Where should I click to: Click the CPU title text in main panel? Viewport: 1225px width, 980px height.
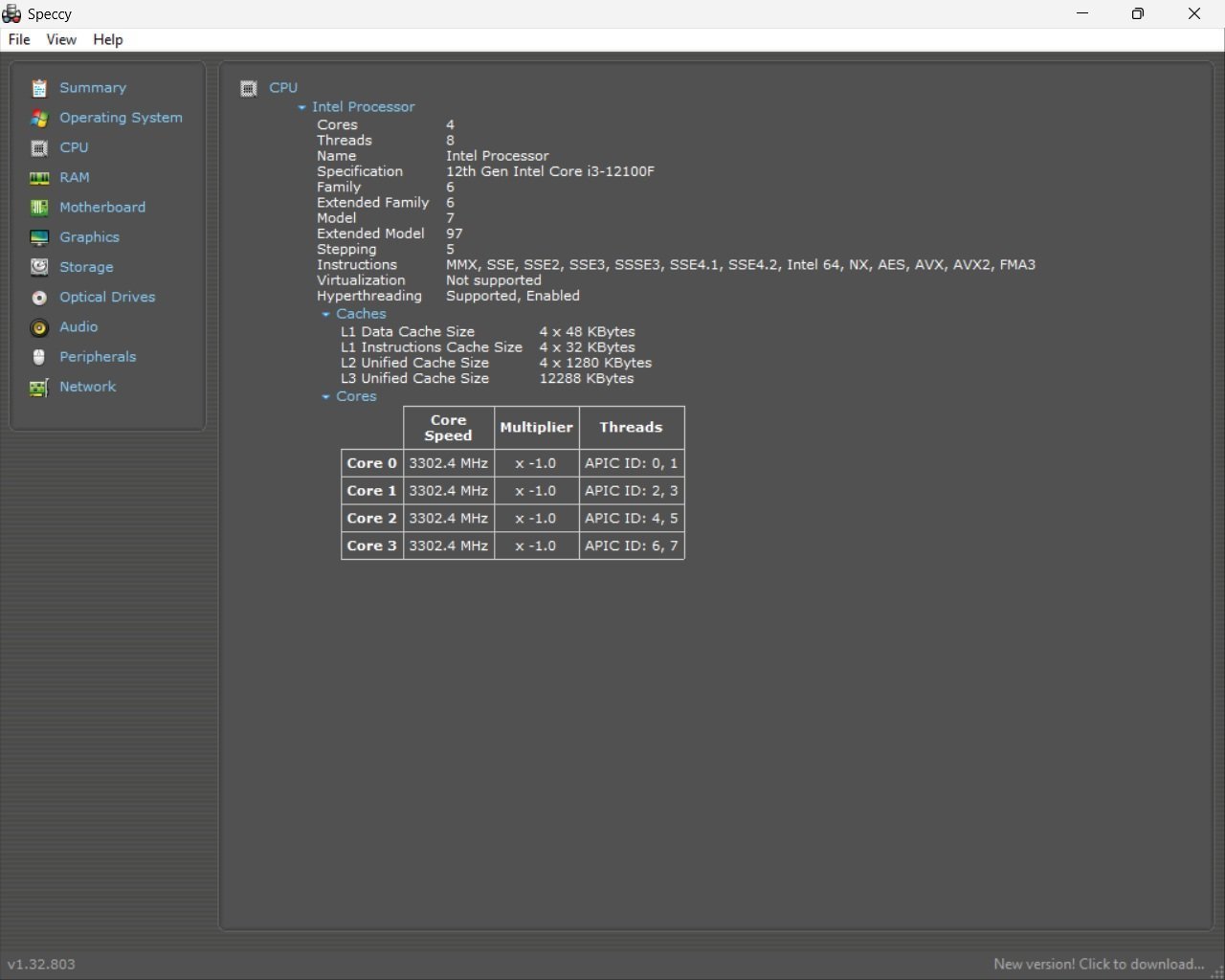tap(283, 87)
